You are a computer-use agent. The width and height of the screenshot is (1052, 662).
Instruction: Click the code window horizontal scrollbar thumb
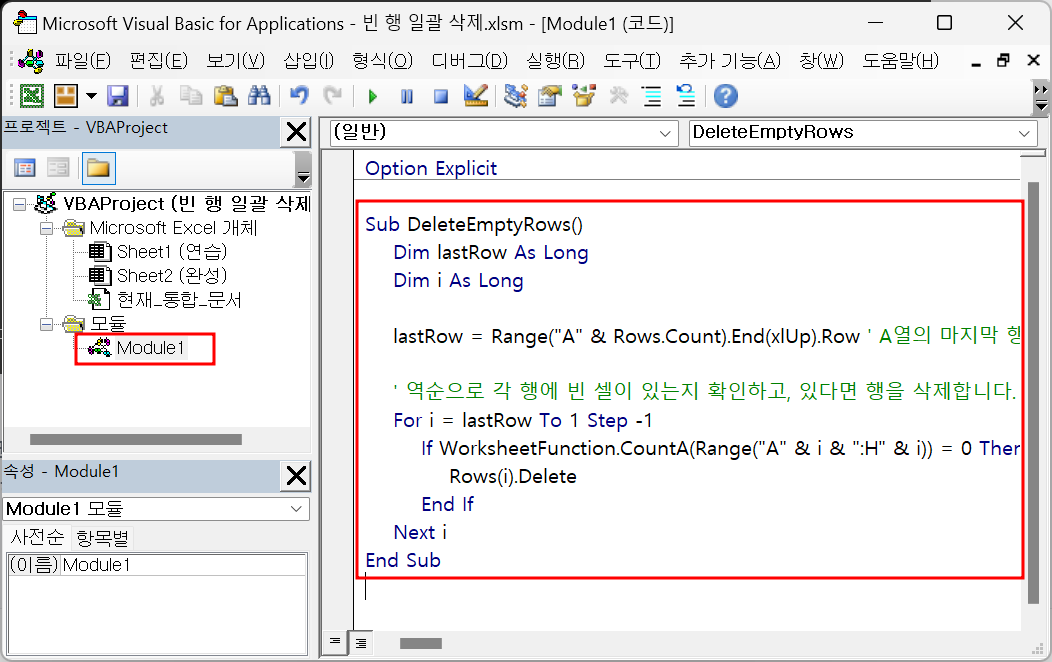click(421, 643)
